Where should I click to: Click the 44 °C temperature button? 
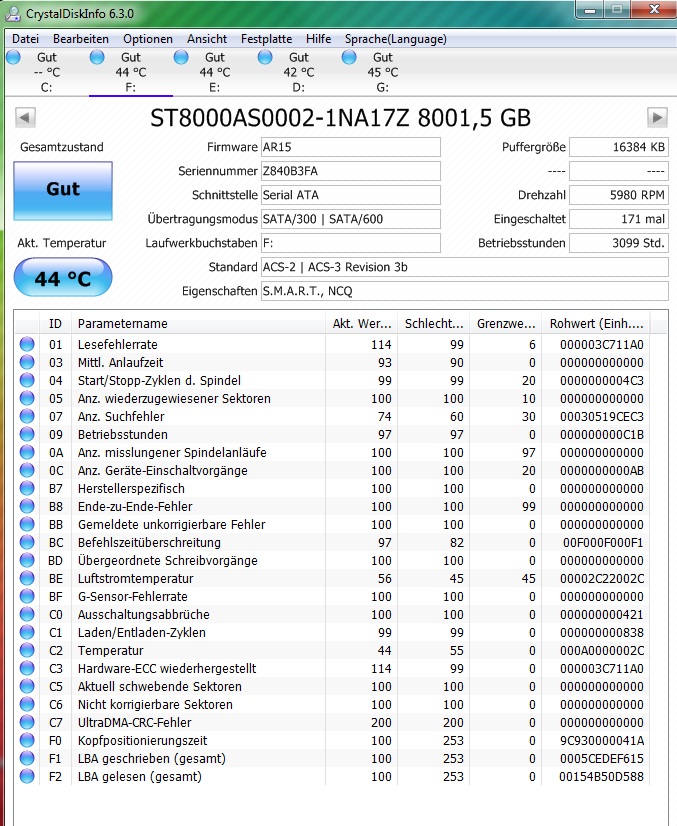(x=63, y=278)
